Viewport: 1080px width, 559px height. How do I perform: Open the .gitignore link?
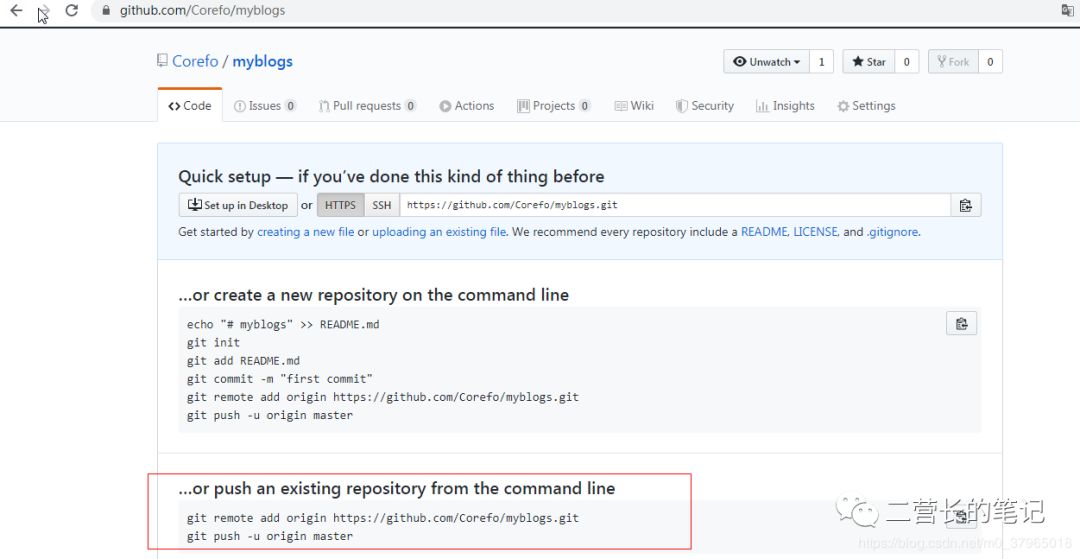(892, 232)
